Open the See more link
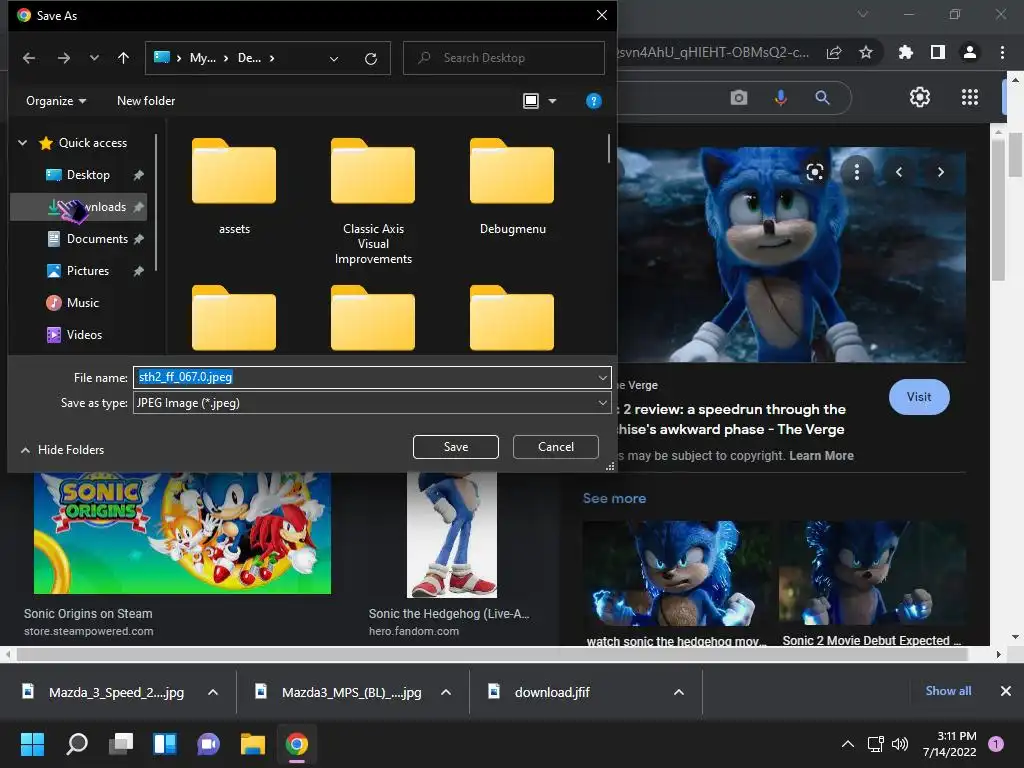This screenshot has height=768, width=1024. pyautogui.click(x=615, y=498)
